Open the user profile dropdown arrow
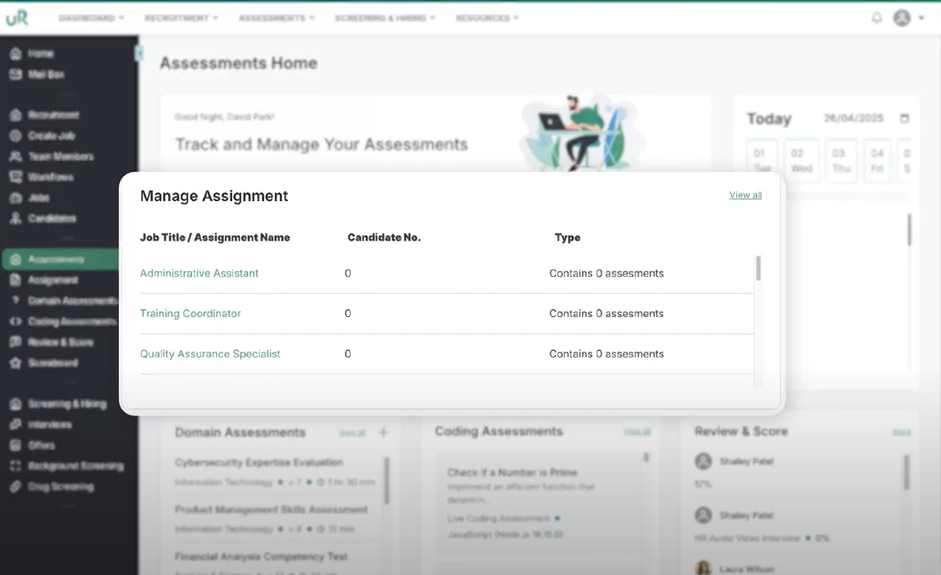The width and height of the screenshot is (941, 575). pos(922,18)
